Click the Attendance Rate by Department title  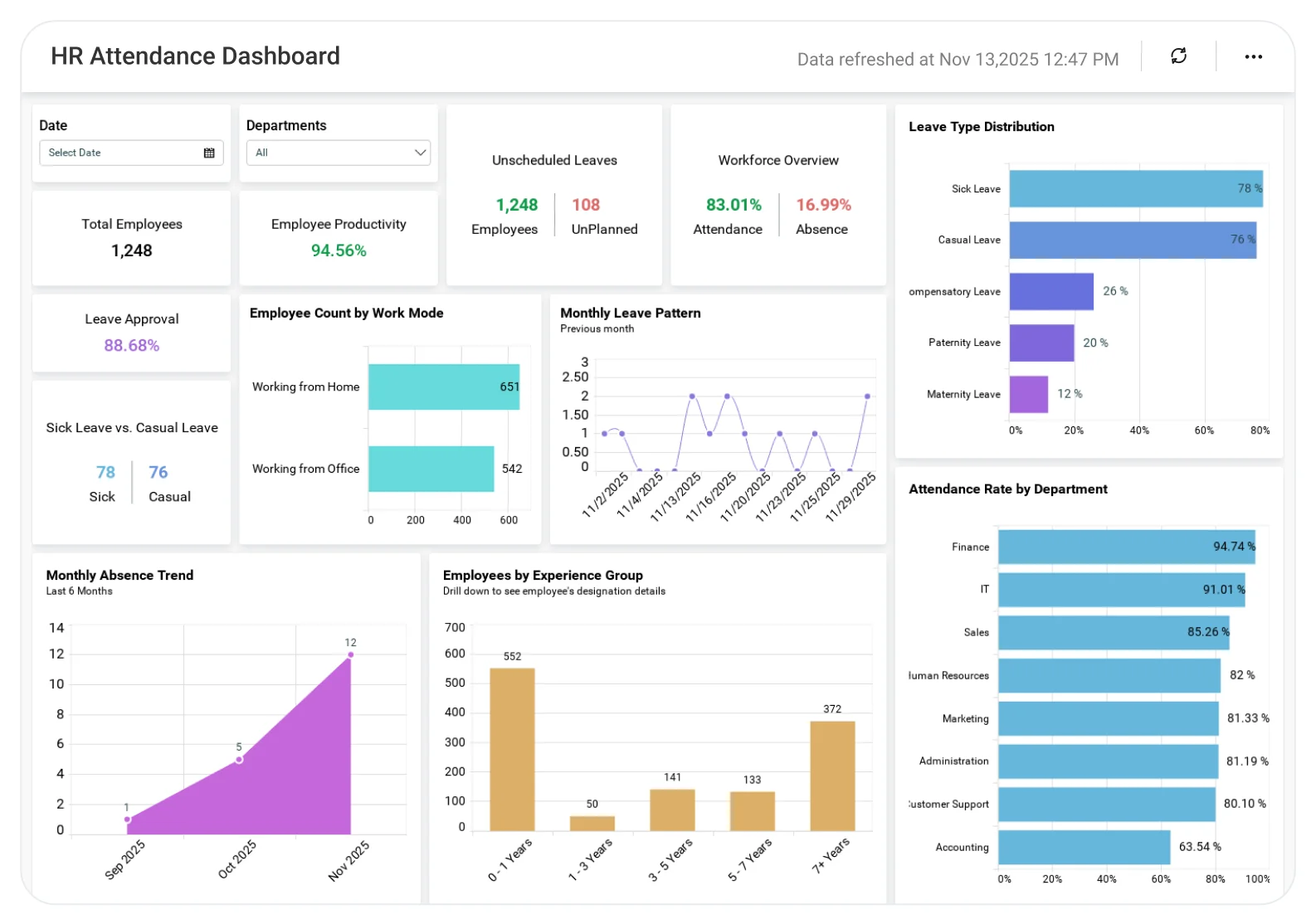tap(1008, 489)
